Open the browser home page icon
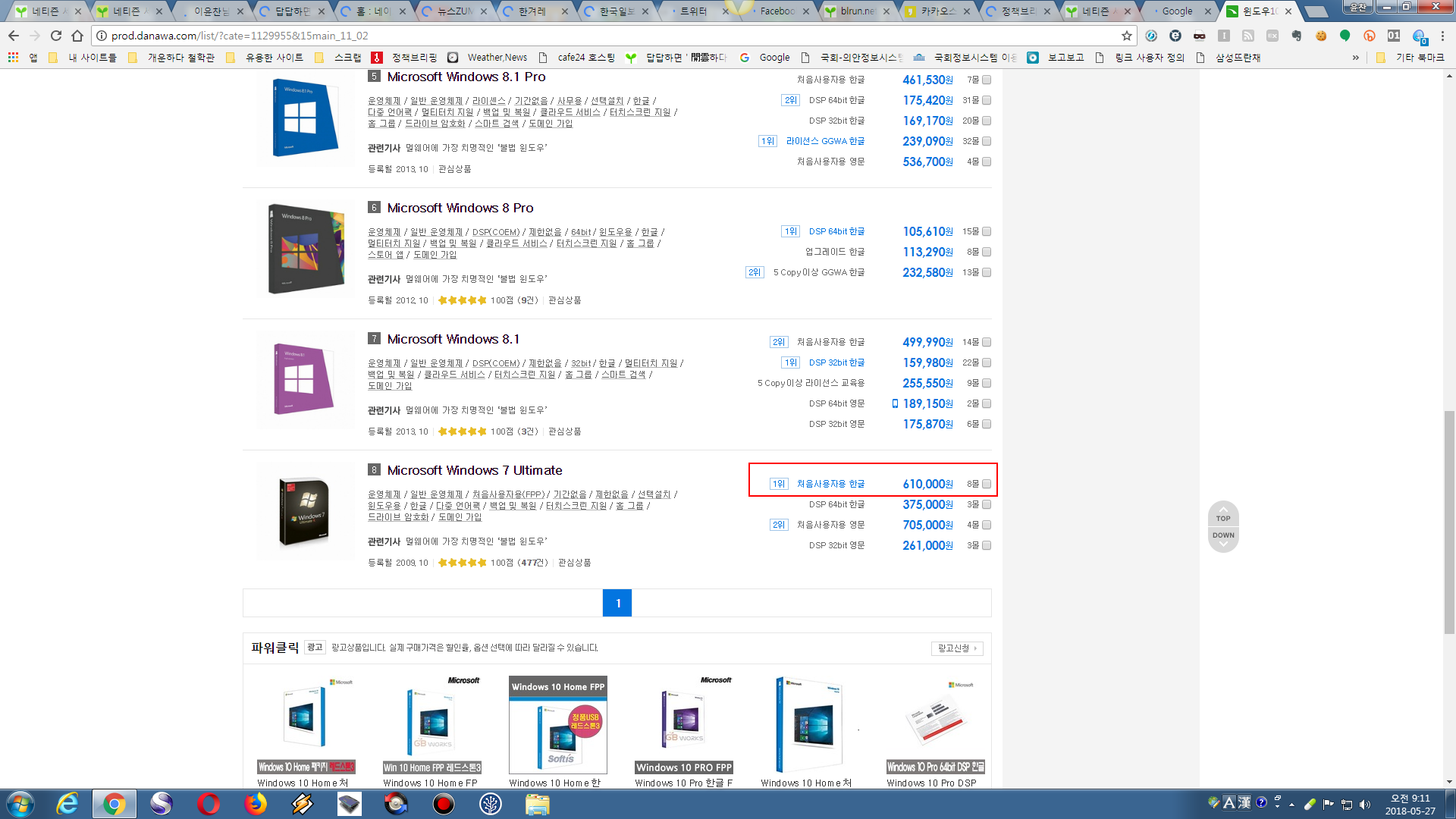This screenshot has height=819, width=1456. coord(77,36)
